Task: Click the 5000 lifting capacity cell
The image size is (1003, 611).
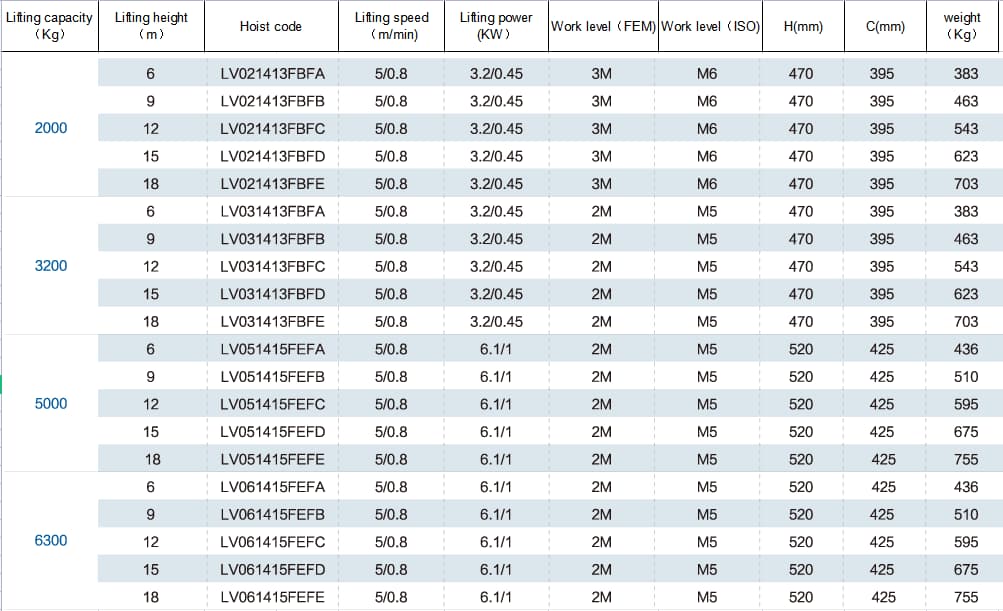Action: coord(51,404)
